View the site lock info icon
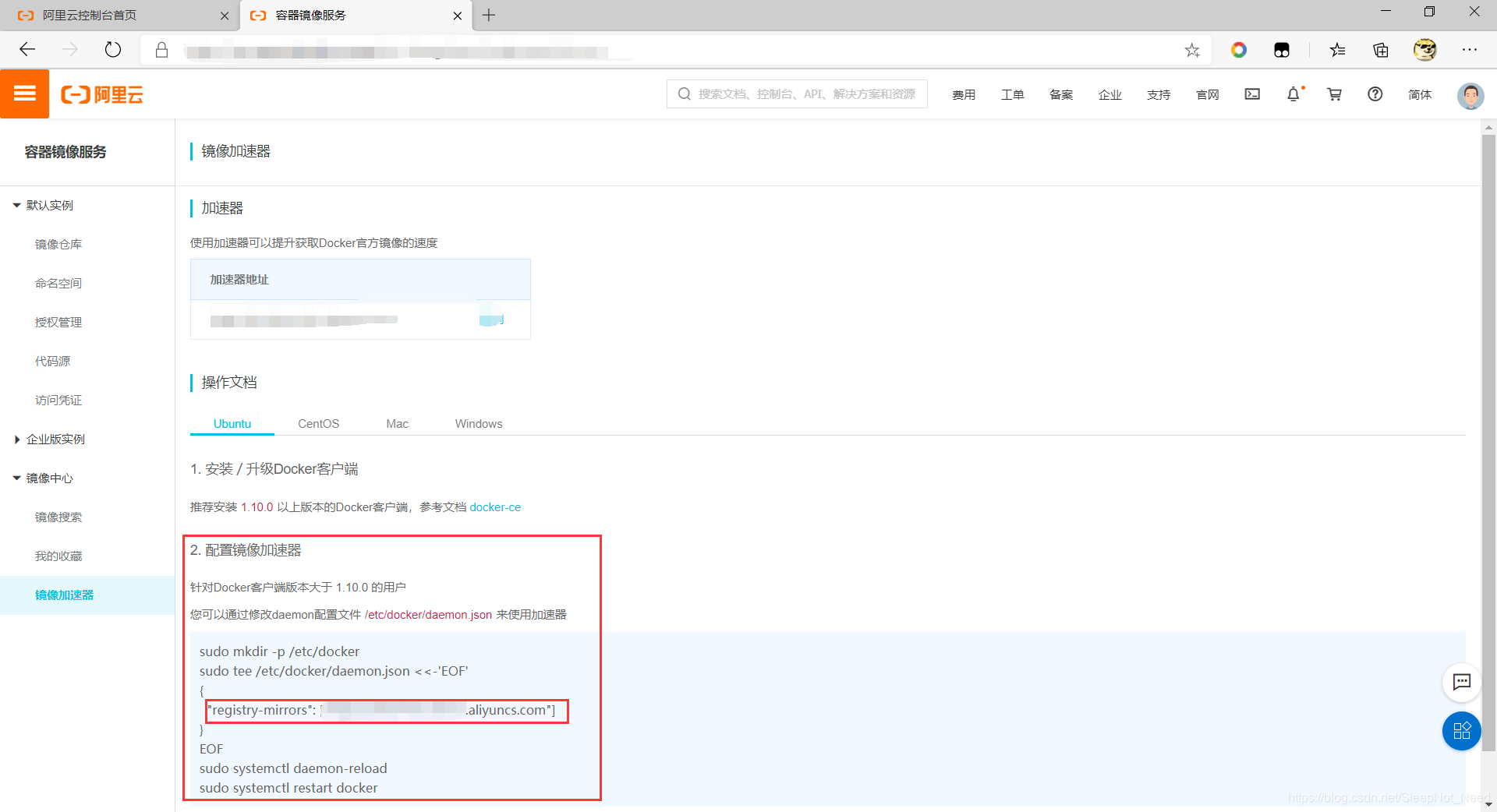Screen dimensions: 1497x812 161,50
